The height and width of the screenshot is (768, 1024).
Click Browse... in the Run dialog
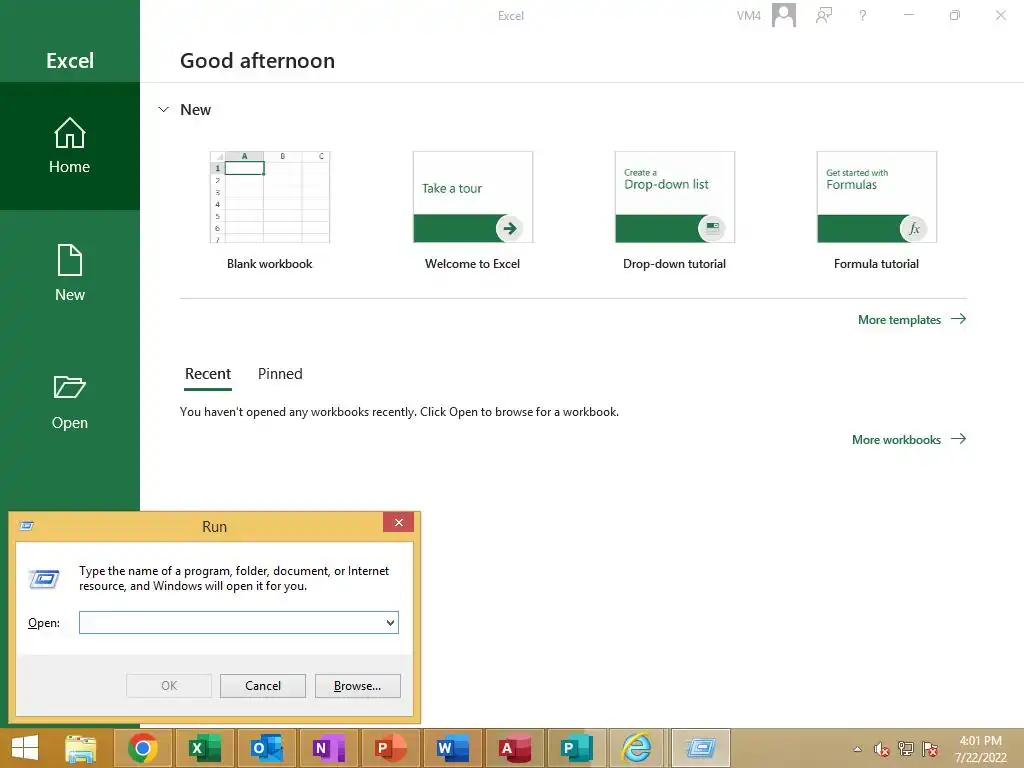(x=357, y=686)
